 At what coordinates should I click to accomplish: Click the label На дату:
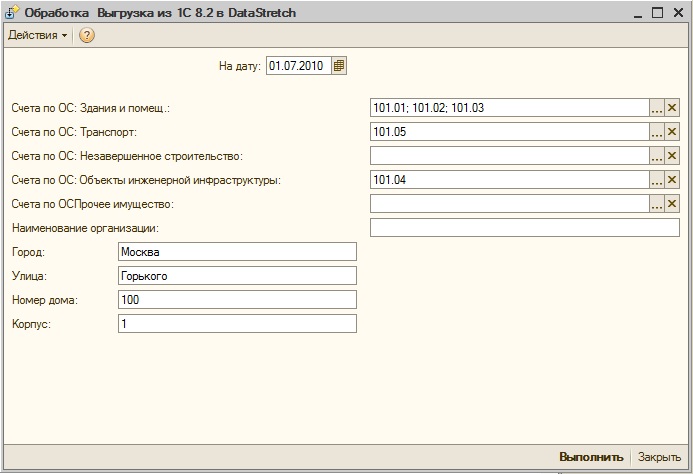(x=240, y=66)
